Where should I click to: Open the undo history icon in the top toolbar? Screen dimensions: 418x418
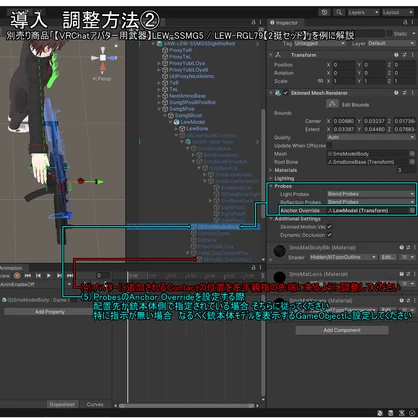pyautogui.click(x=324, y=13)
